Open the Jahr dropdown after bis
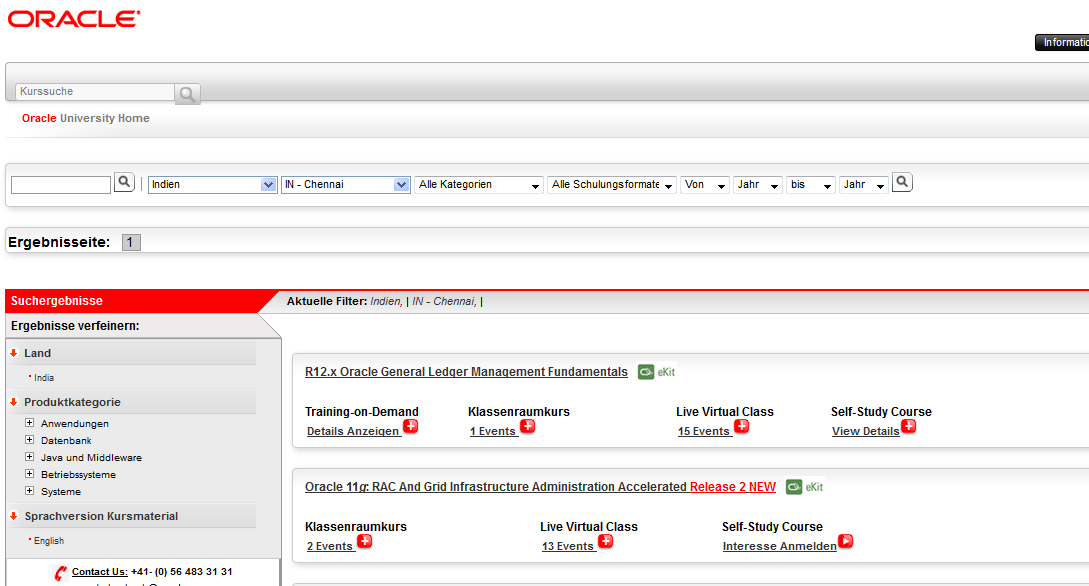 (x=863, y=184)
